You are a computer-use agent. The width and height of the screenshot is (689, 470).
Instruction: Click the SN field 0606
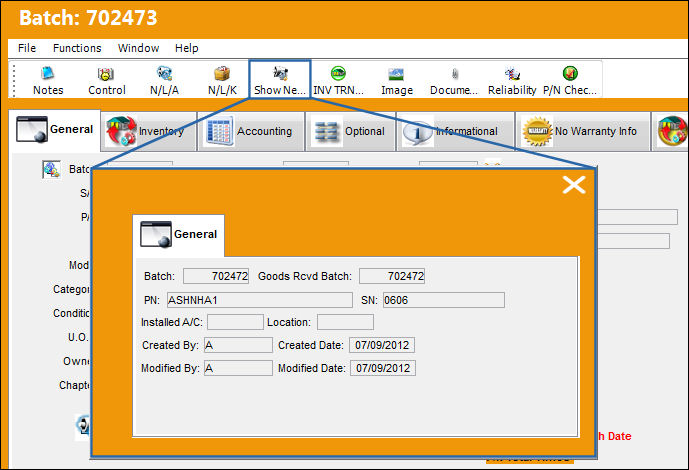pyautogui.click(x=444, y=300)
